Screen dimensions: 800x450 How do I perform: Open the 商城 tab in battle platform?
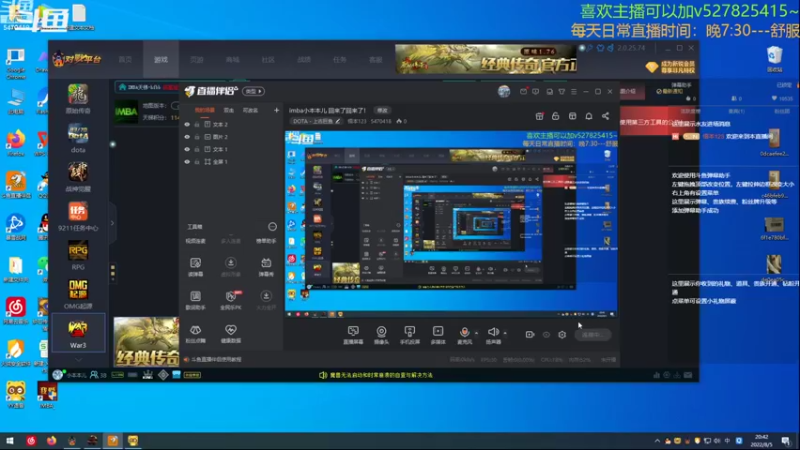pyautogui.click(x=233, y=60)
